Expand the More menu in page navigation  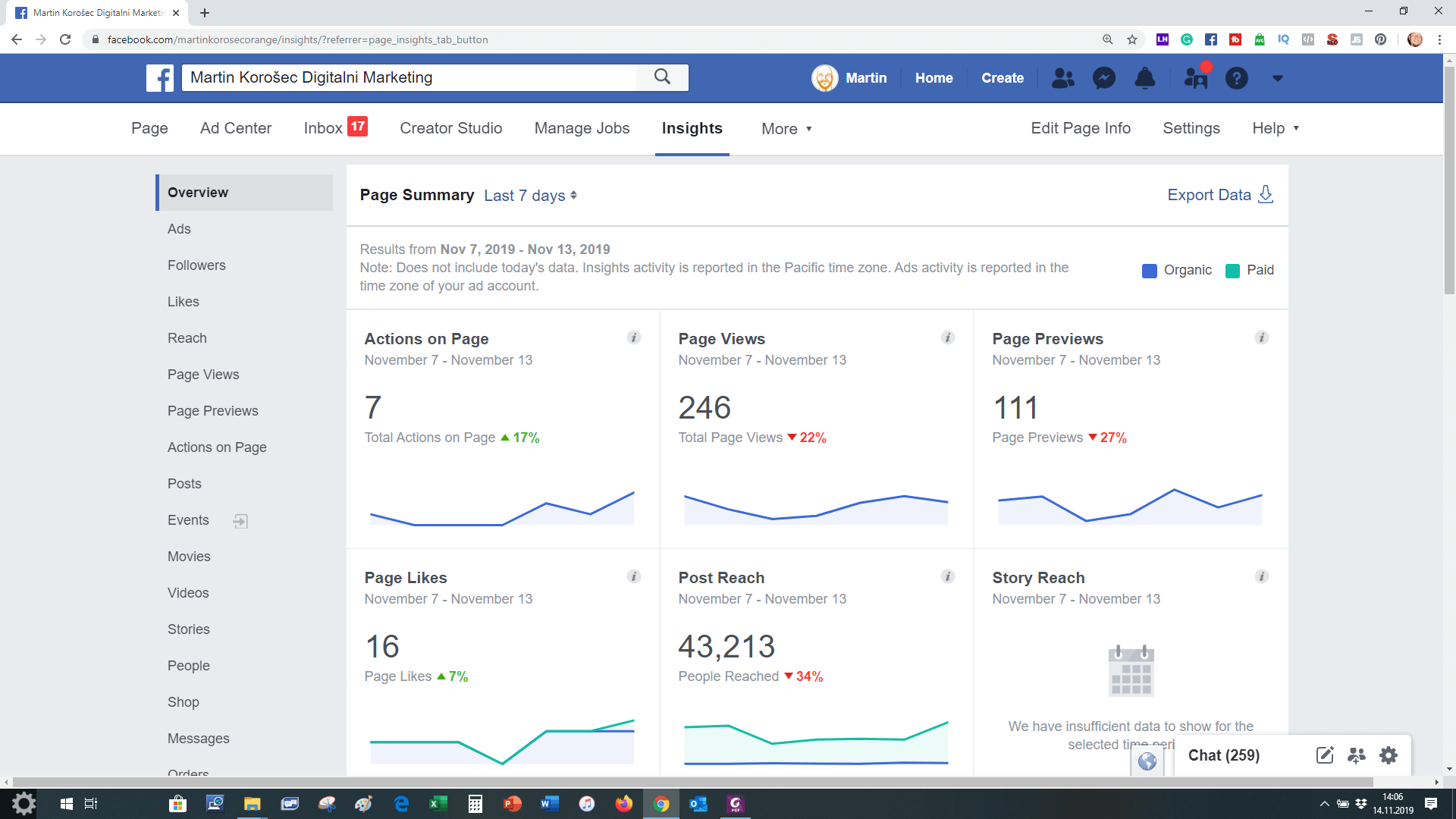click(786, 129)
